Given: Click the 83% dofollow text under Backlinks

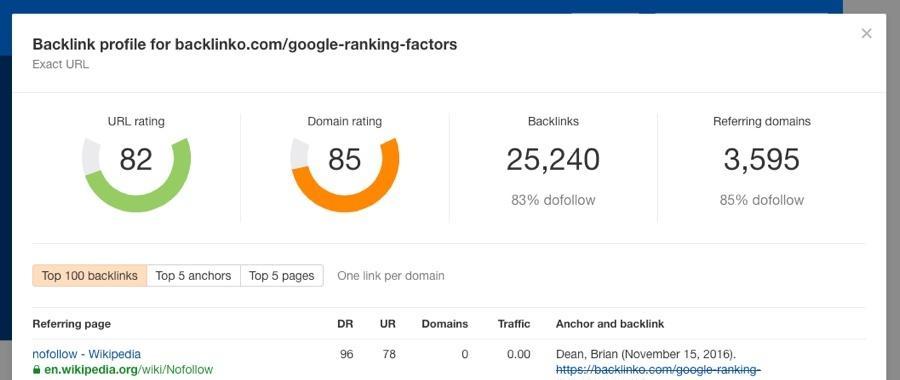Looking at the screenshot, I should (553, 200).
